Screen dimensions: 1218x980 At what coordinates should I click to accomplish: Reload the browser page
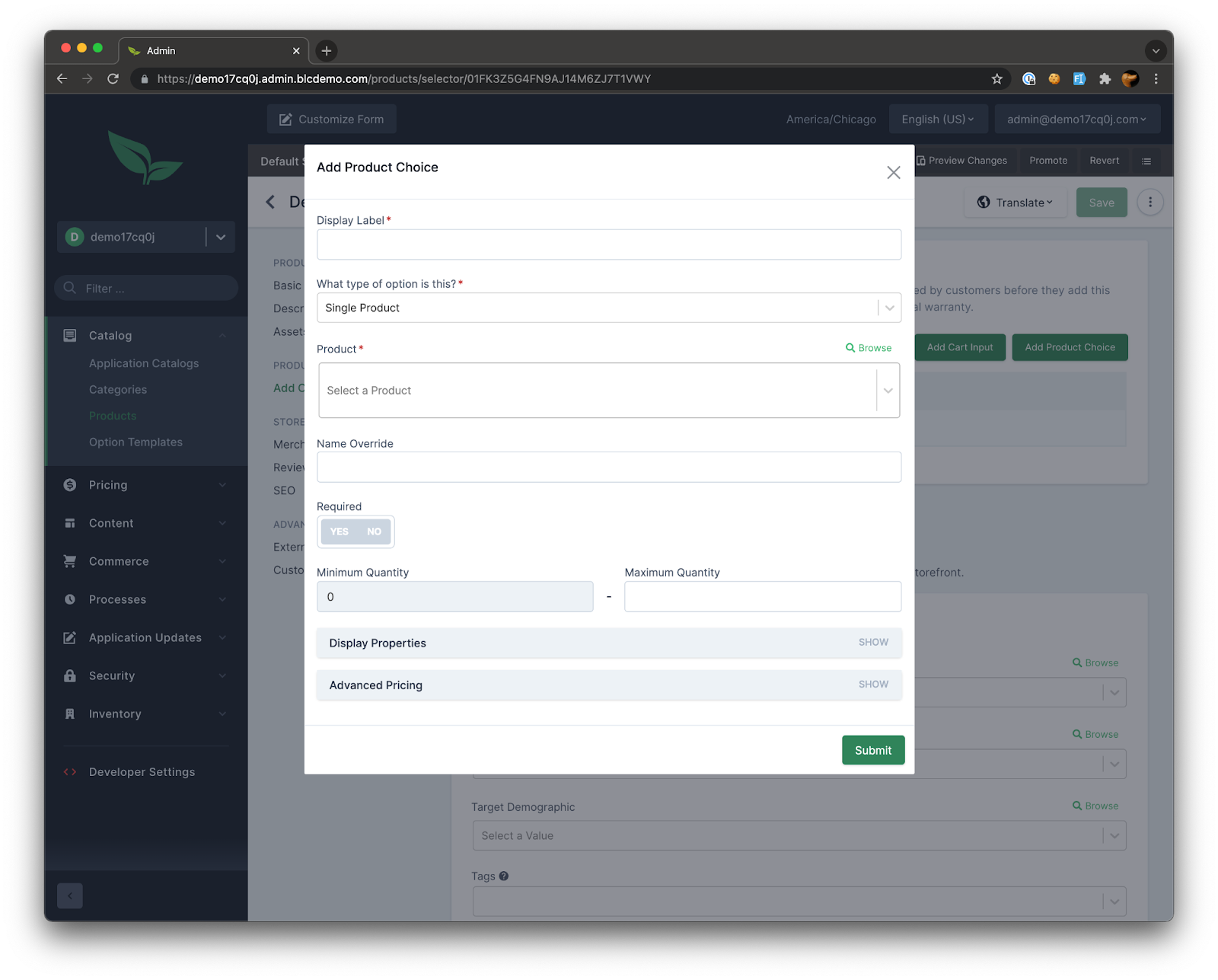click(113, 78)
